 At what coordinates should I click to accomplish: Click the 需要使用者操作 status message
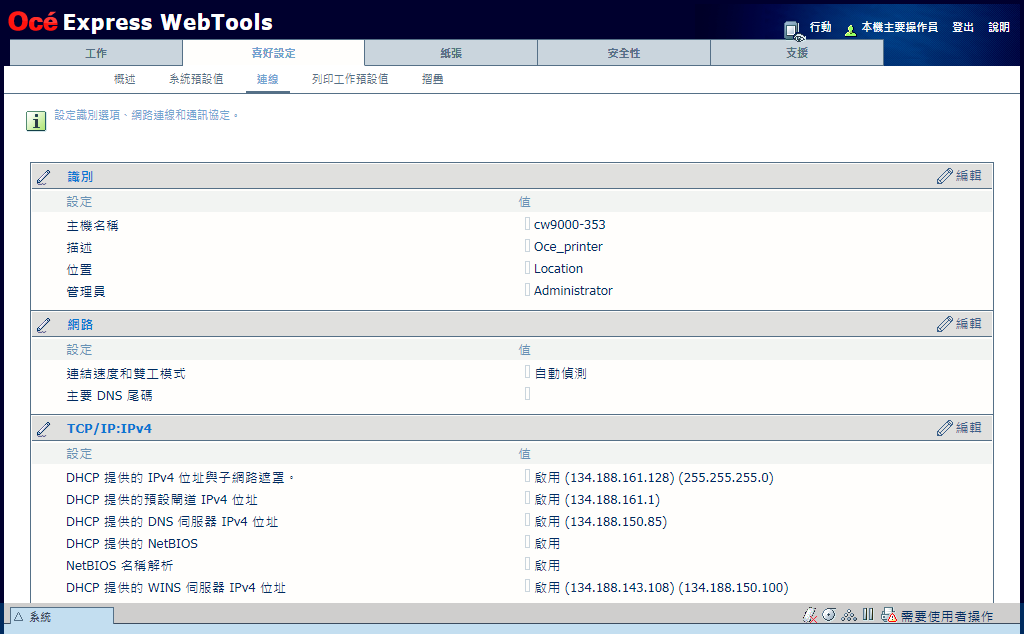click(947, 616)
